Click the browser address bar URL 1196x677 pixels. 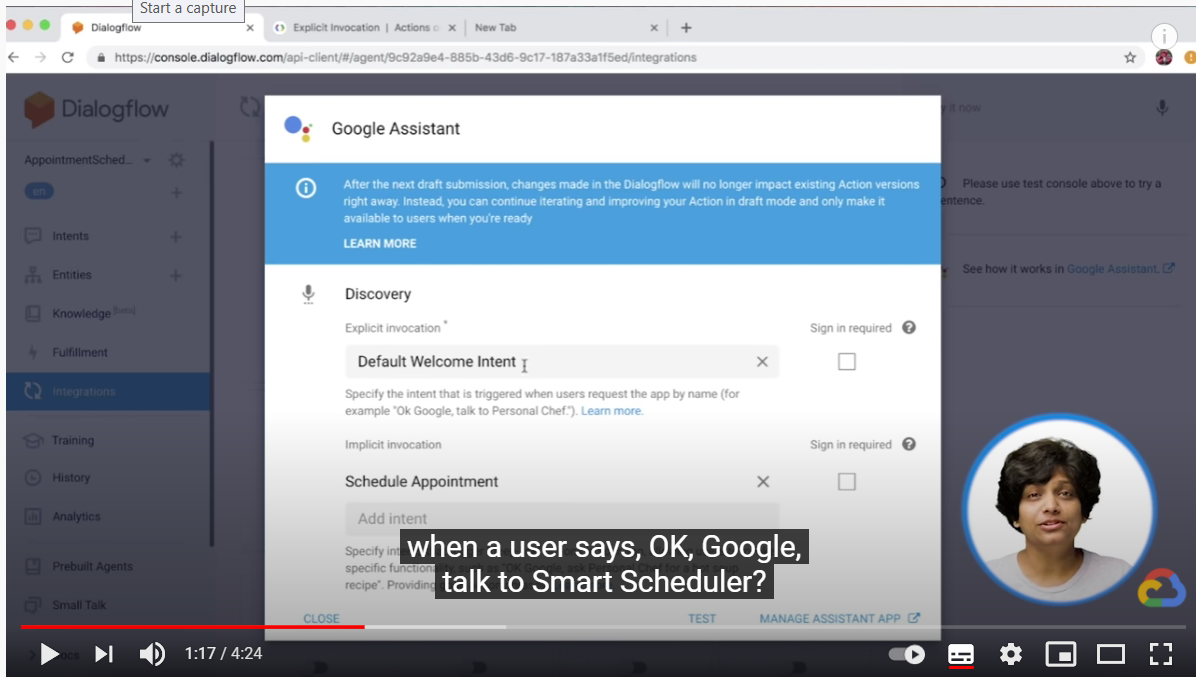(x=406, y=57)
